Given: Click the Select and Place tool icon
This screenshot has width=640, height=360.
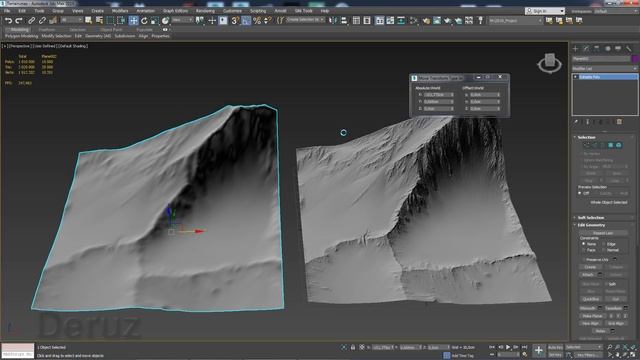Looking at the screenshot, I should tap(165, 20).
